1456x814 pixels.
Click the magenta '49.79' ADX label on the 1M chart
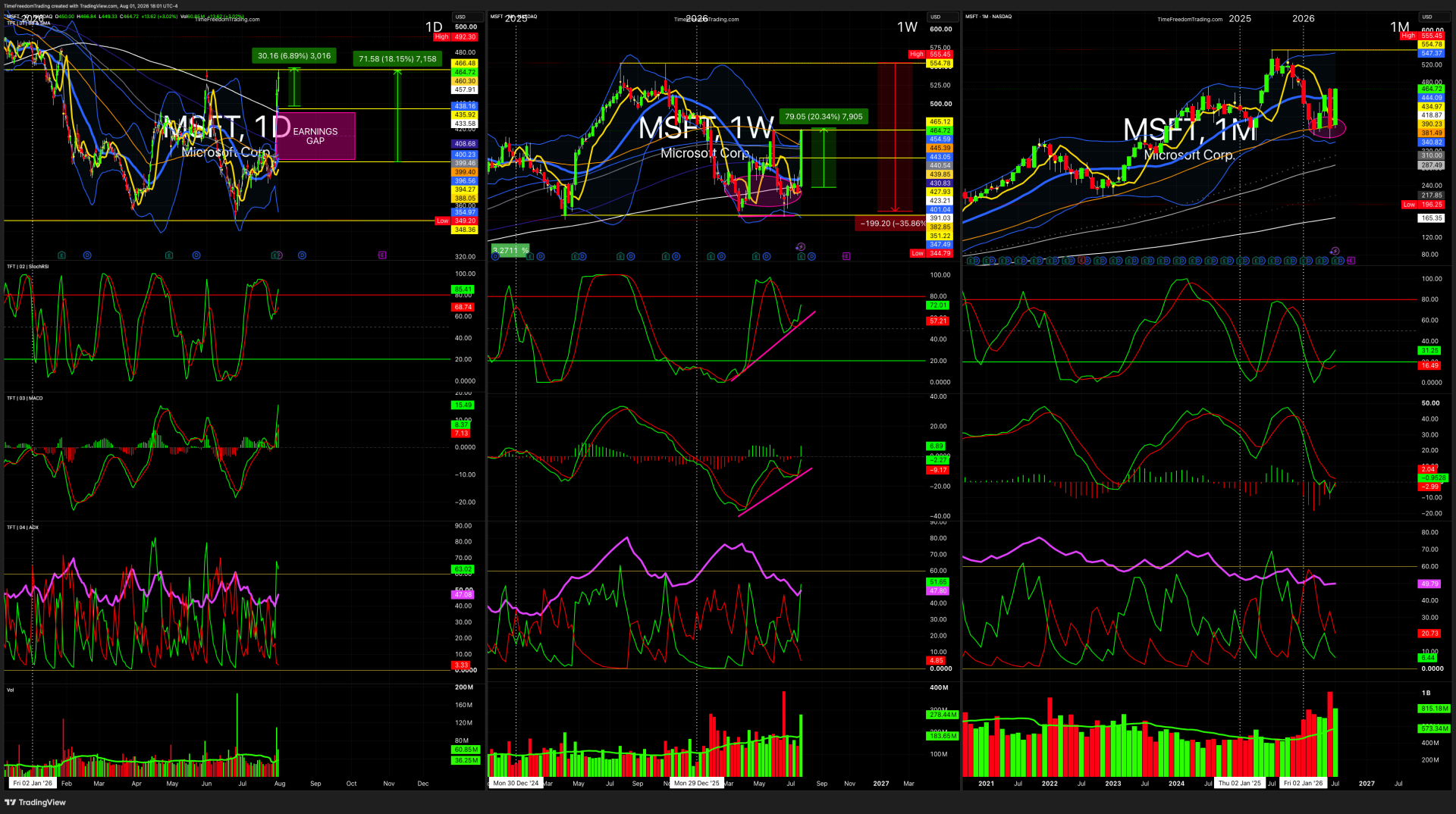click(1429, 584)
